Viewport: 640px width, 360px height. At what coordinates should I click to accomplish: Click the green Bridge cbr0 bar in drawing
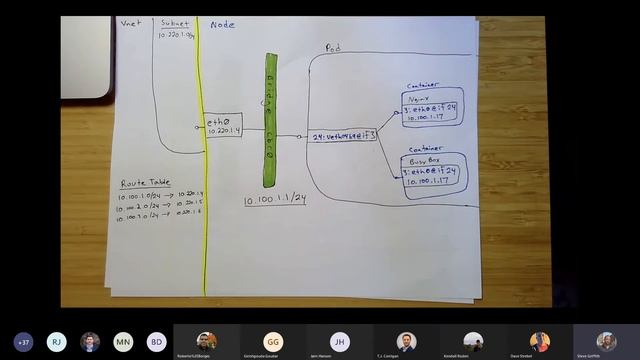click(270, 120)
